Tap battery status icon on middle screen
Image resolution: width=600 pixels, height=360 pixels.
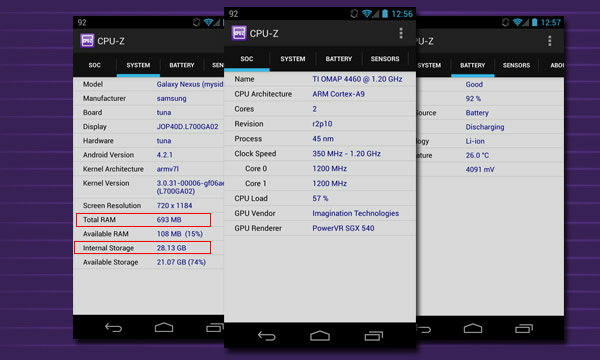pos(385,14)
